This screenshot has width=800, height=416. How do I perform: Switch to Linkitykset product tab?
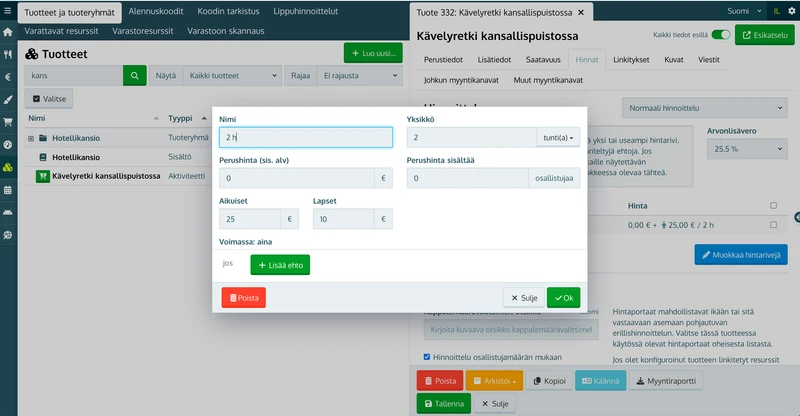click(x=631, y=60)
